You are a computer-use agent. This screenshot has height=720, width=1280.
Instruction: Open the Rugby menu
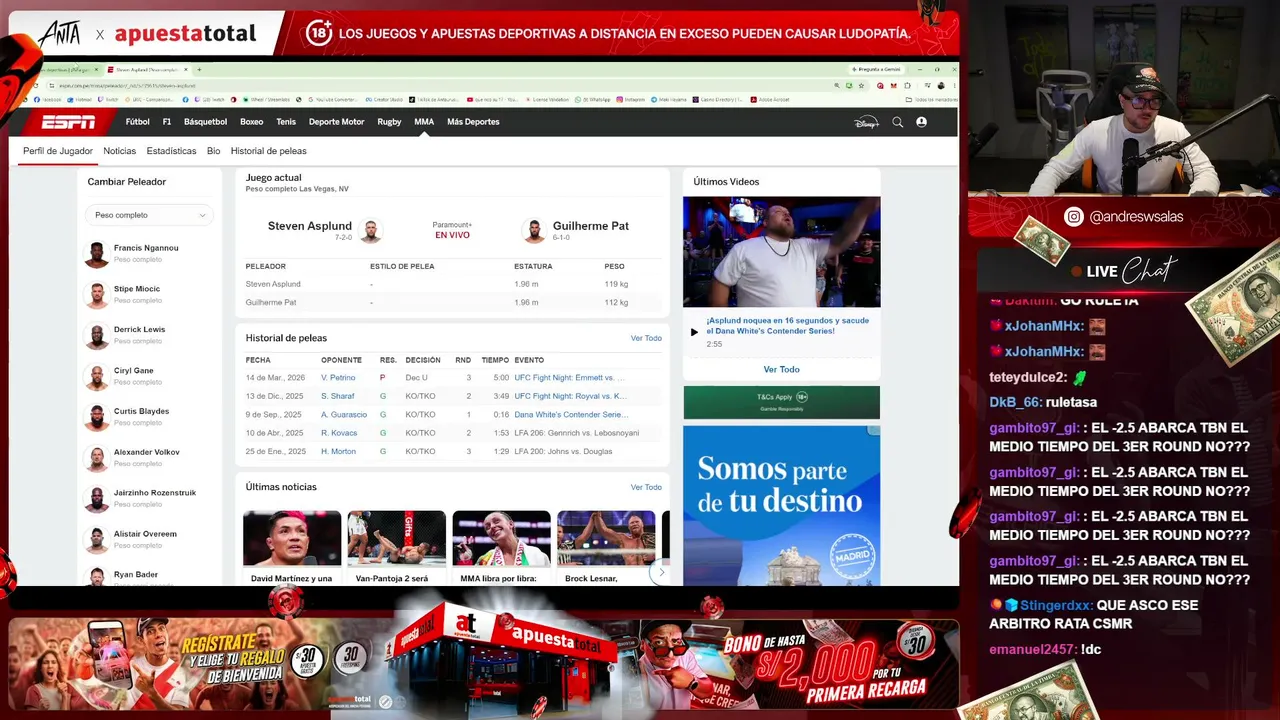pos(389,122)
